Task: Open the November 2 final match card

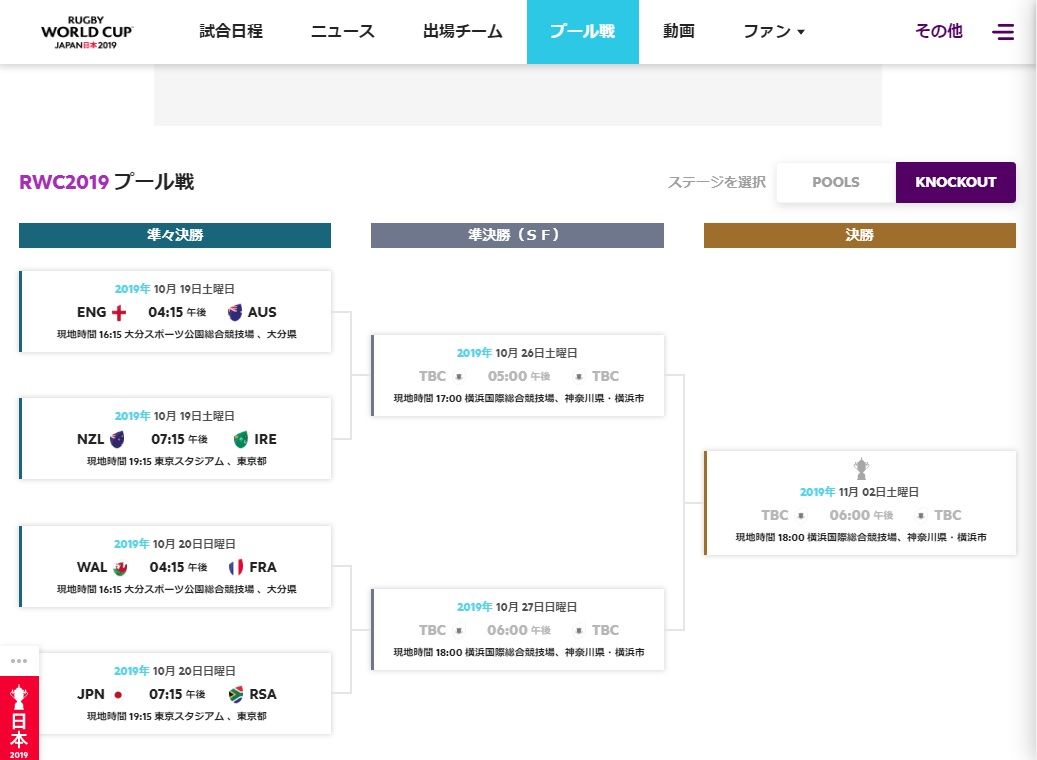Action: [x=860, y=503]
